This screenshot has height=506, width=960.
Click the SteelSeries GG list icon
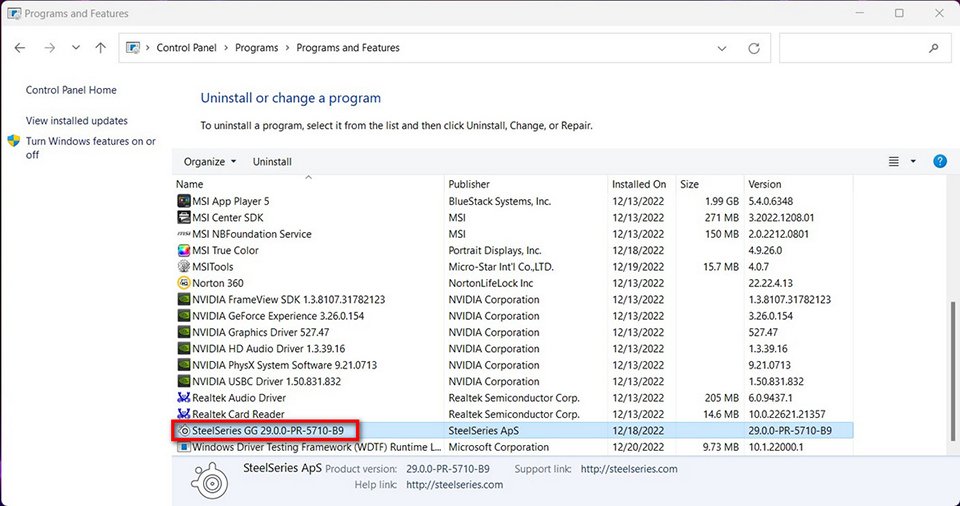tap(183, 431)
